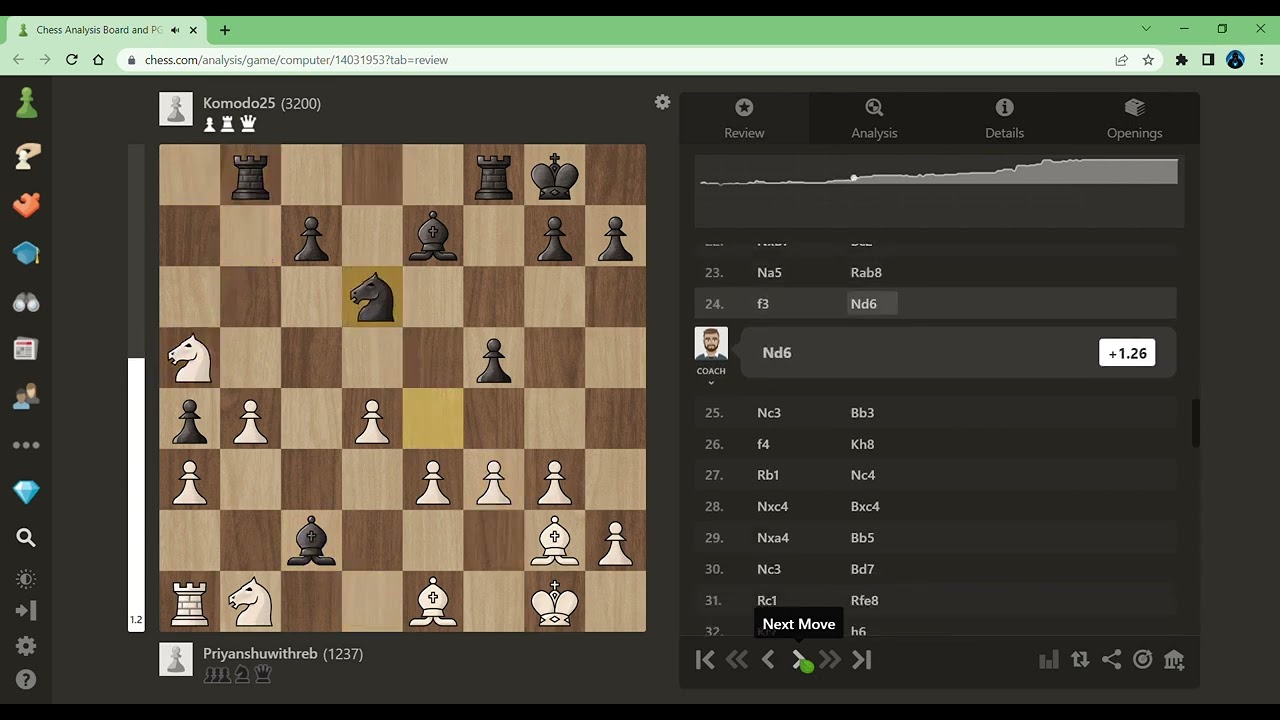1280x720 pixels.
Task: Click the move list scrollbar thumb
Action: coord(1195,423)
